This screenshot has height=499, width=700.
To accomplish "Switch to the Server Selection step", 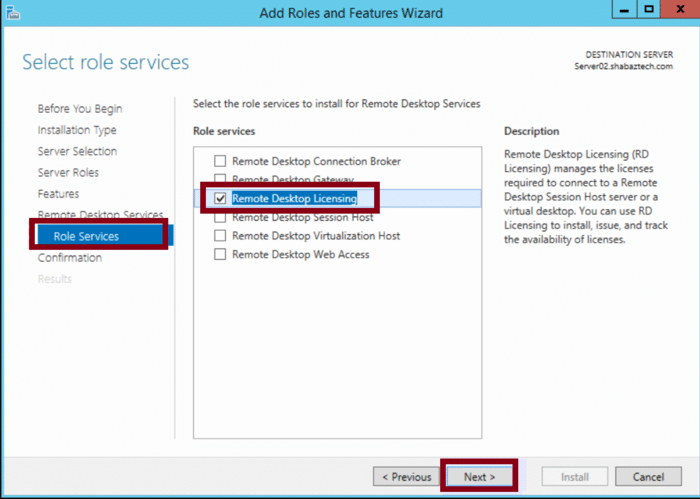I will point(77,151).
